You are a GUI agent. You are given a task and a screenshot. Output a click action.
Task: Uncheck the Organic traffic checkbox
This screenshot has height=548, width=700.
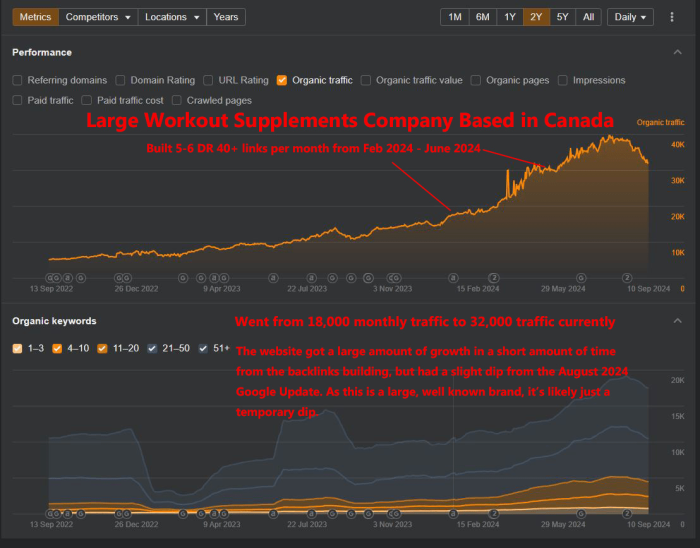click(x=282, y=80)
